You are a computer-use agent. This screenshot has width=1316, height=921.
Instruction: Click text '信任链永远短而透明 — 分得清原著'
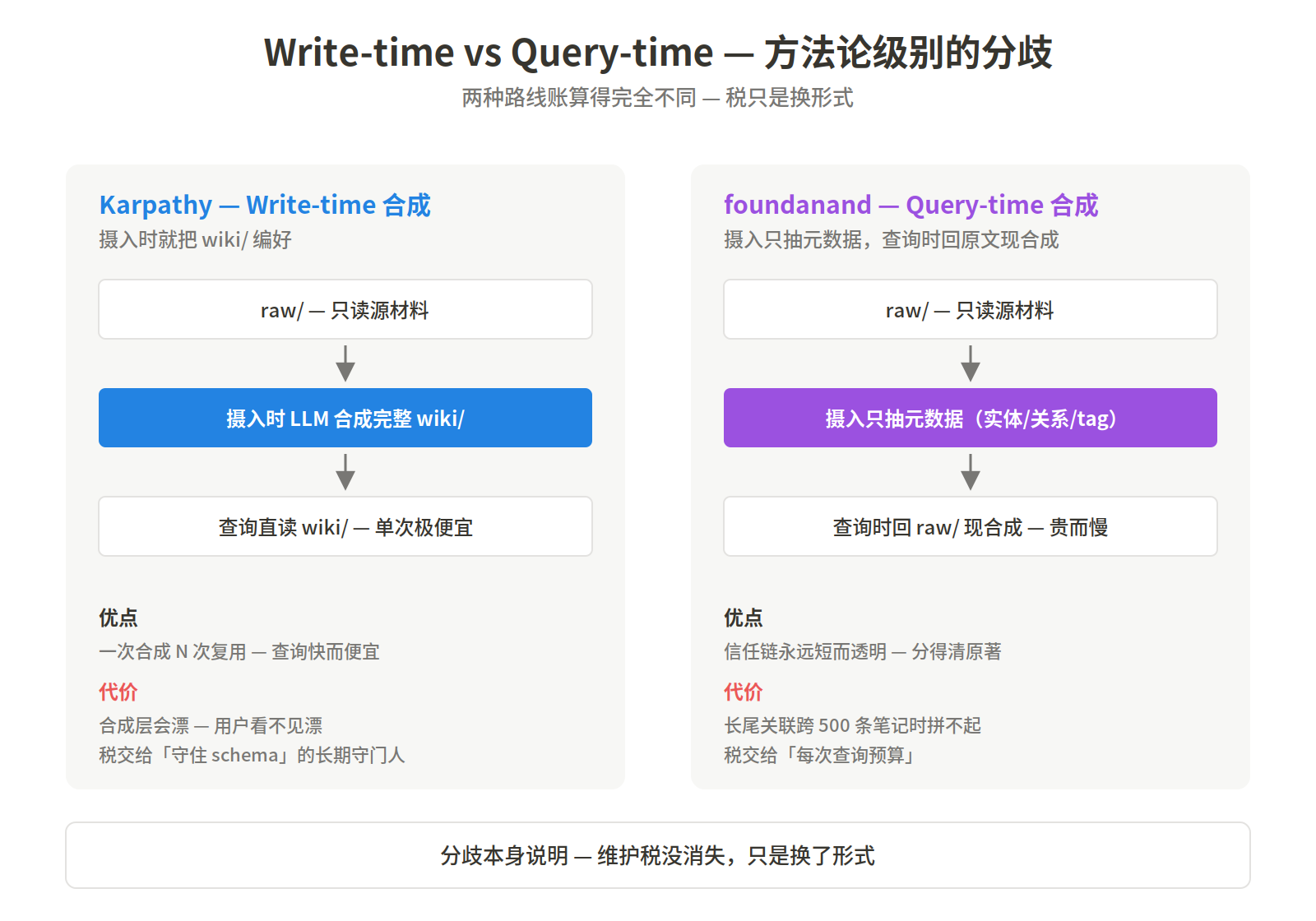click(863, 651)
